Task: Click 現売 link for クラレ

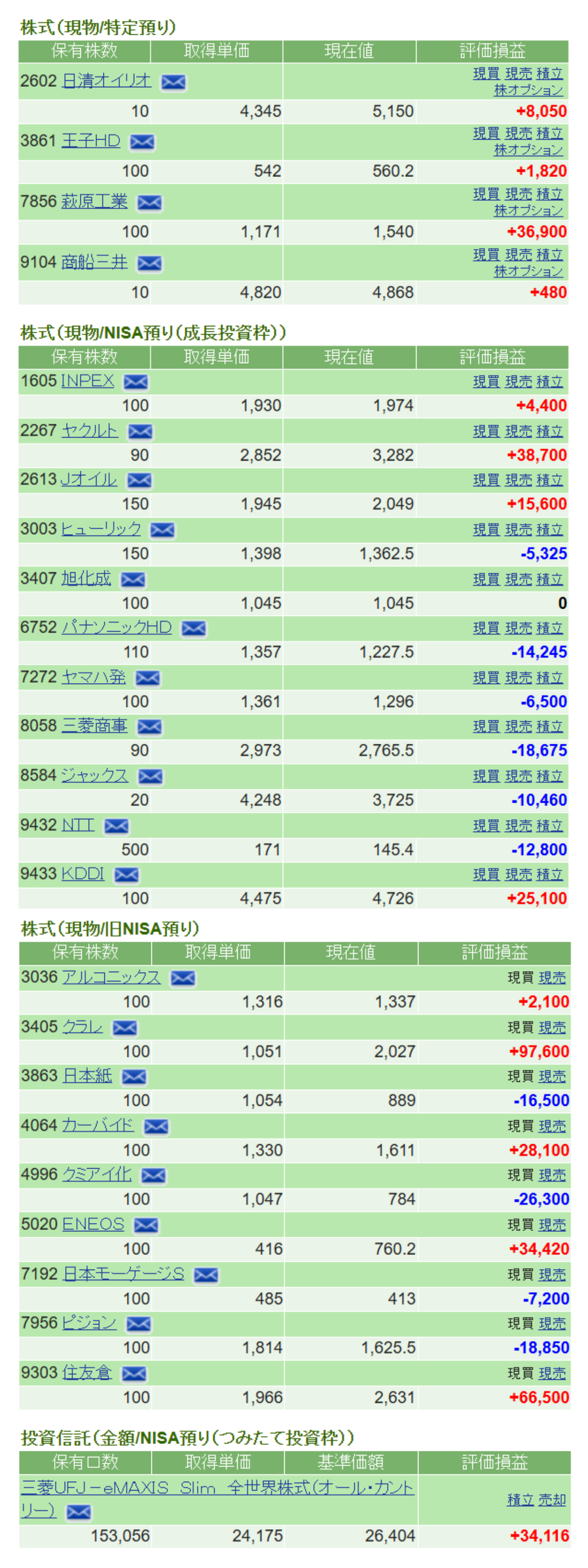Action: click(x=552, y=1028)
